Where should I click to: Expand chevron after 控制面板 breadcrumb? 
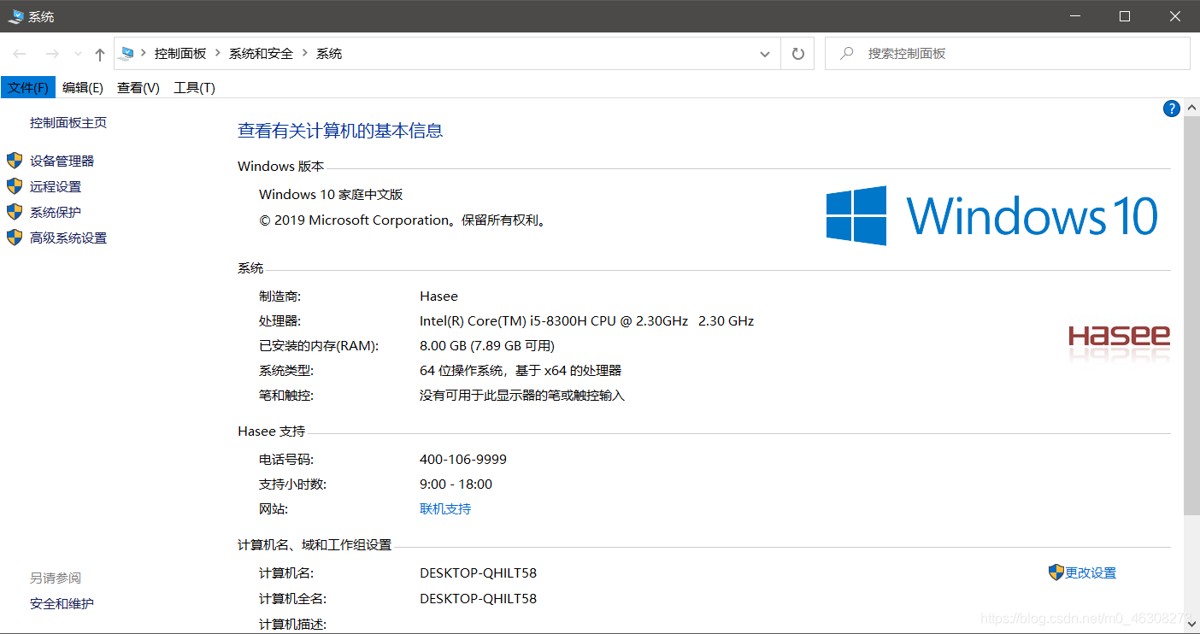218,54
